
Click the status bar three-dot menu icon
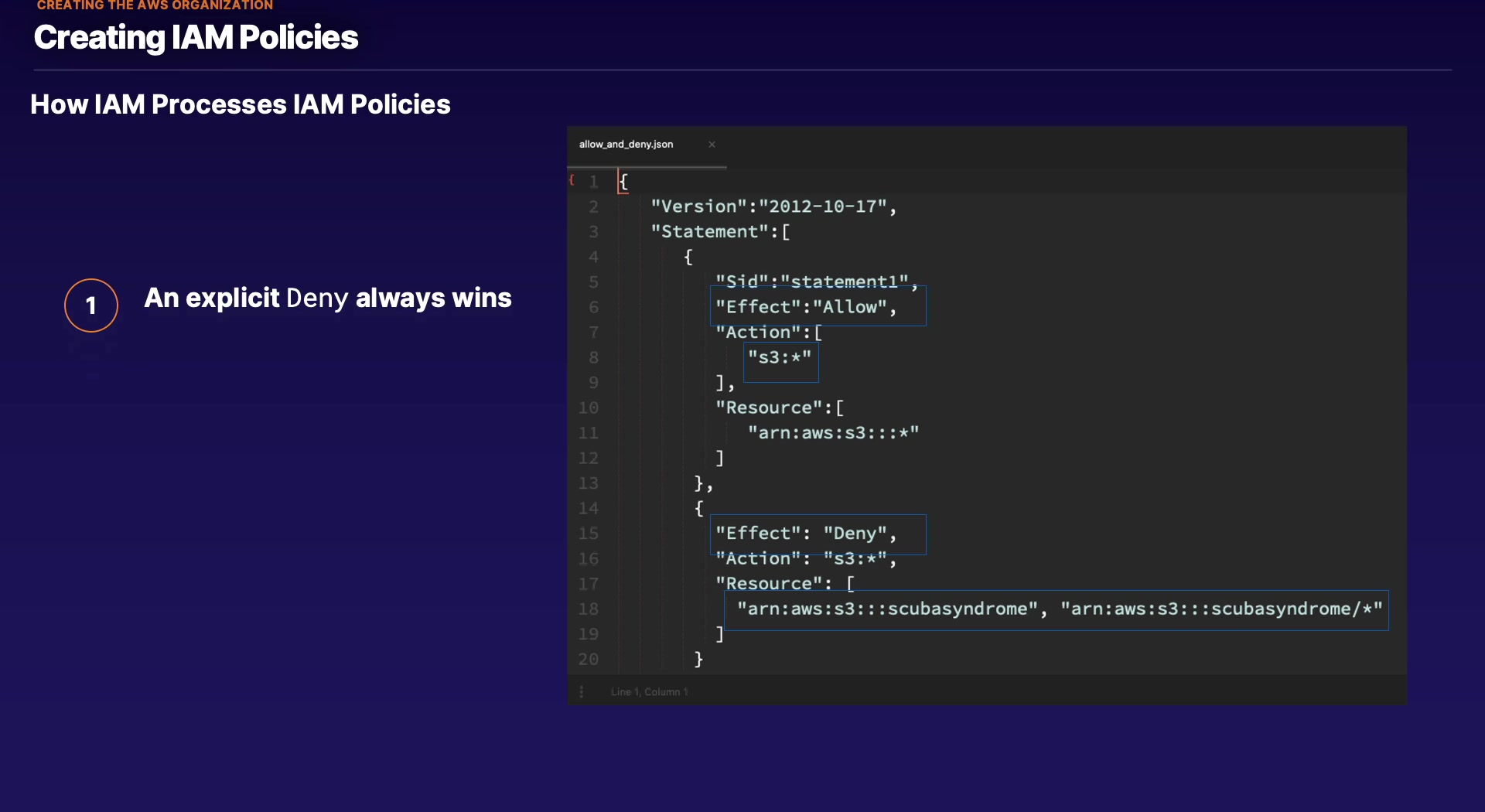coord(582,692)
